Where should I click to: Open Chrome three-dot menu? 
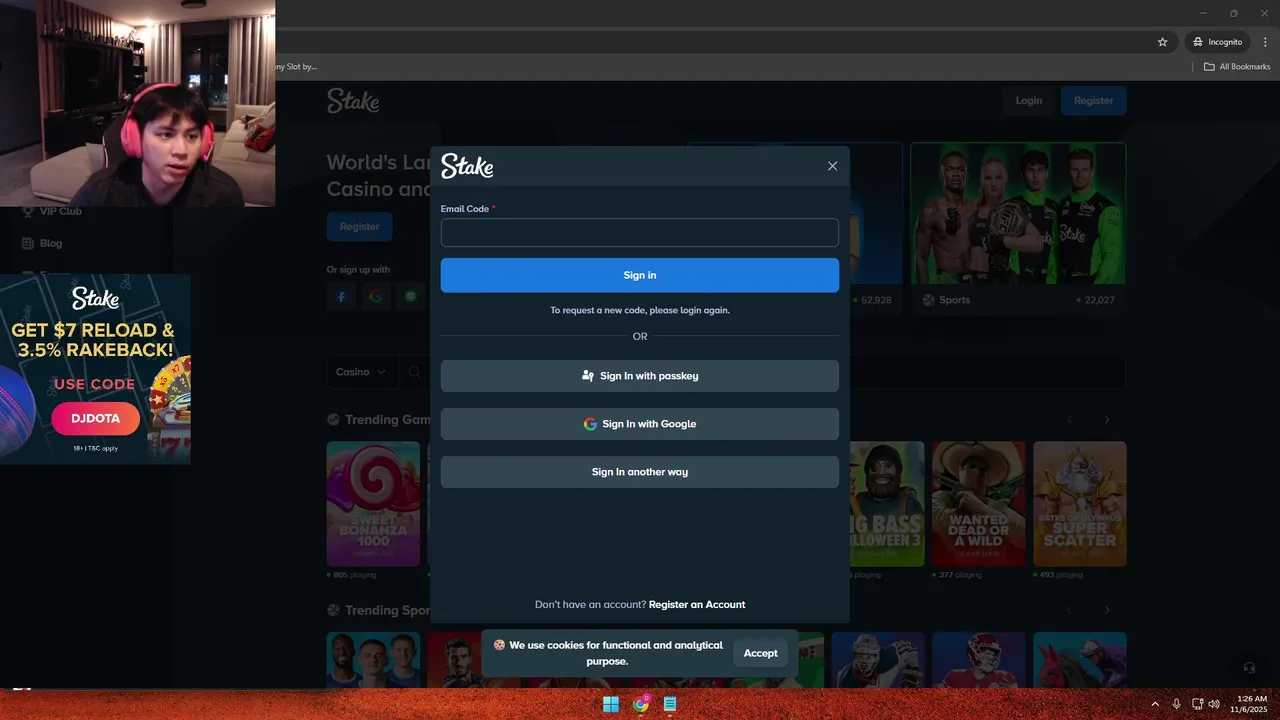(x=1265, y=42)
